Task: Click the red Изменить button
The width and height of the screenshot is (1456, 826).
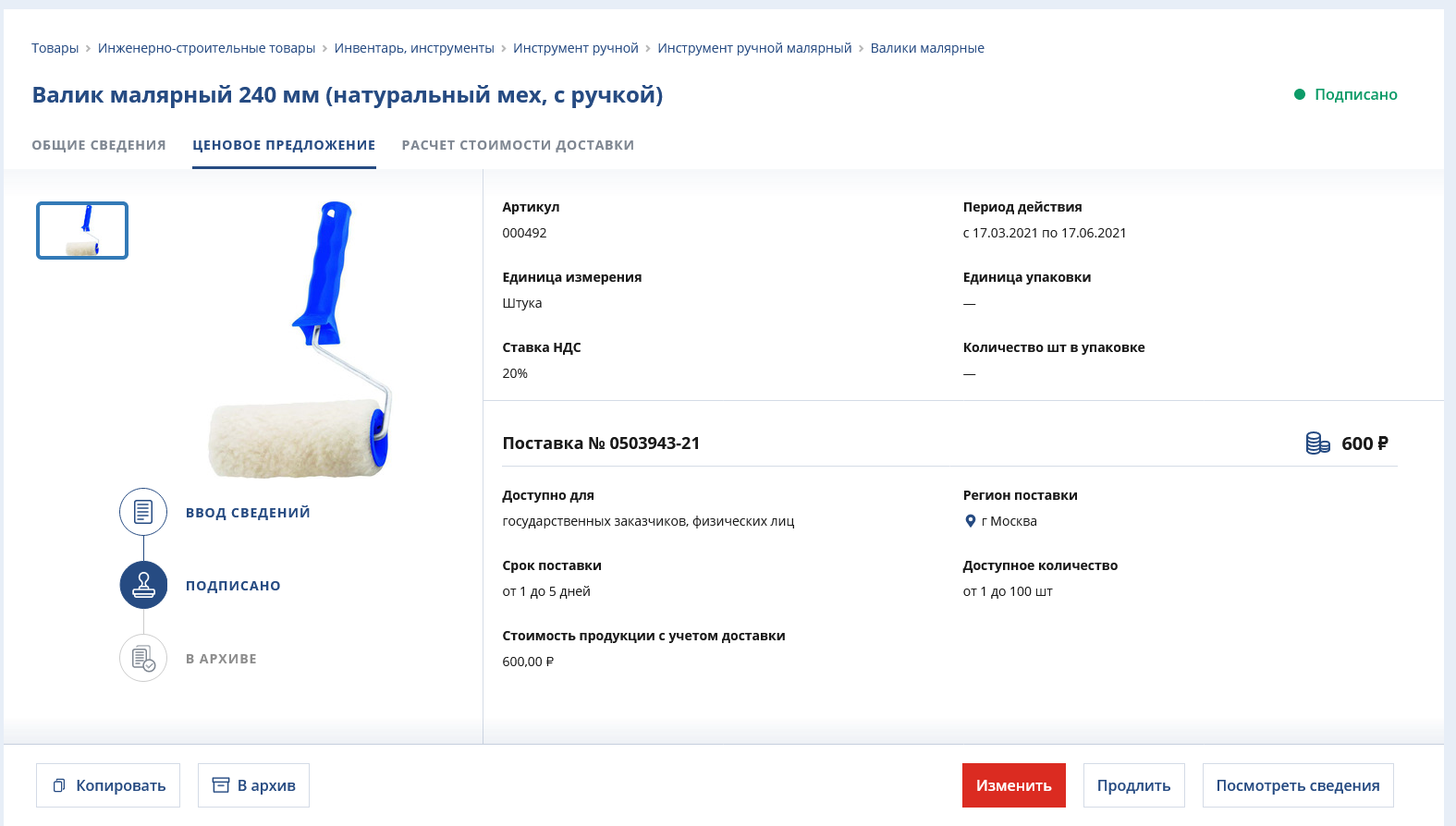Action: click(1014, 785)
